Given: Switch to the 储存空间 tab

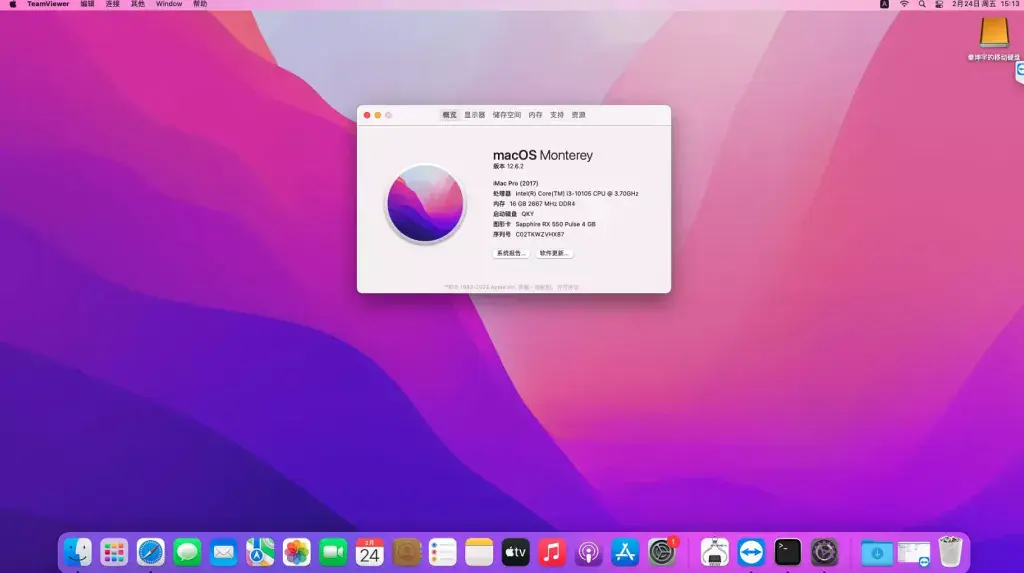Looking at the screenshot, I should [x=507, y=115].
